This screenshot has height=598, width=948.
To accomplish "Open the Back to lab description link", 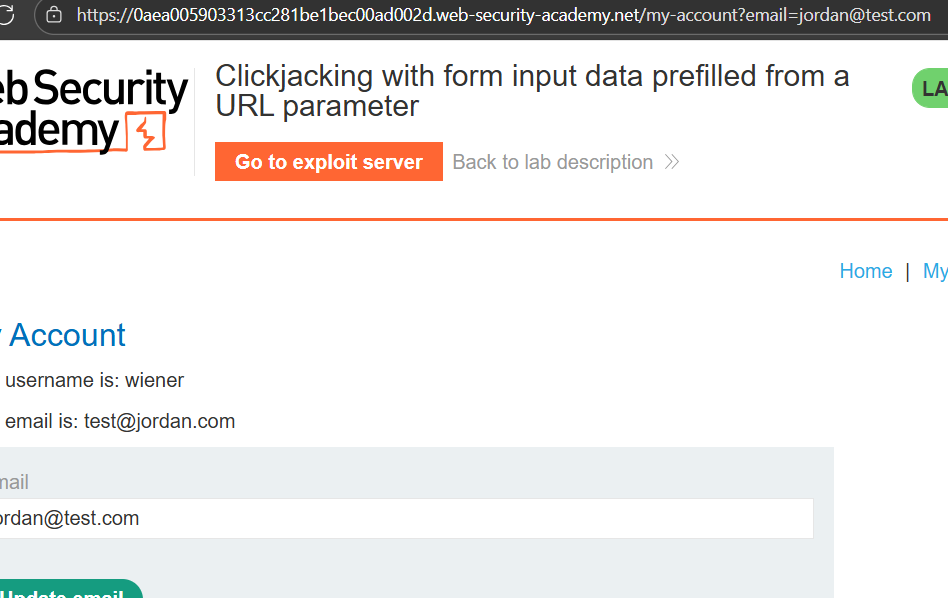I will tap(552, 162).
